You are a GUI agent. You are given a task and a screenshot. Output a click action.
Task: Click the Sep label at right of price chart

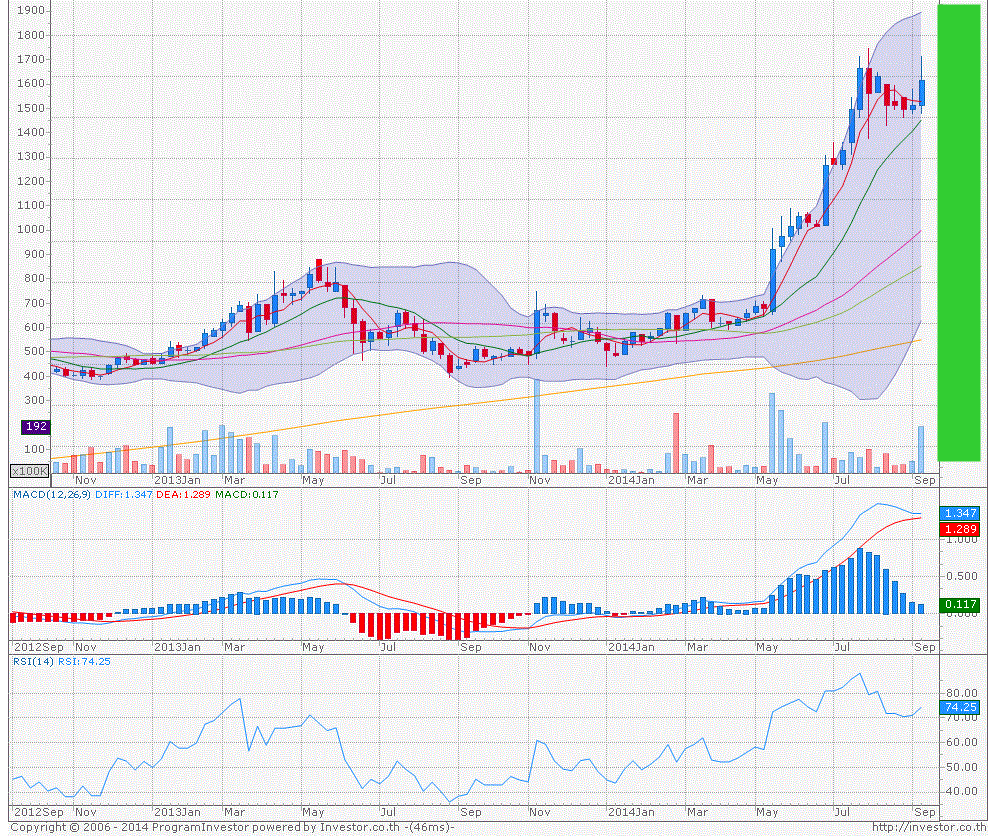[925, 480]
